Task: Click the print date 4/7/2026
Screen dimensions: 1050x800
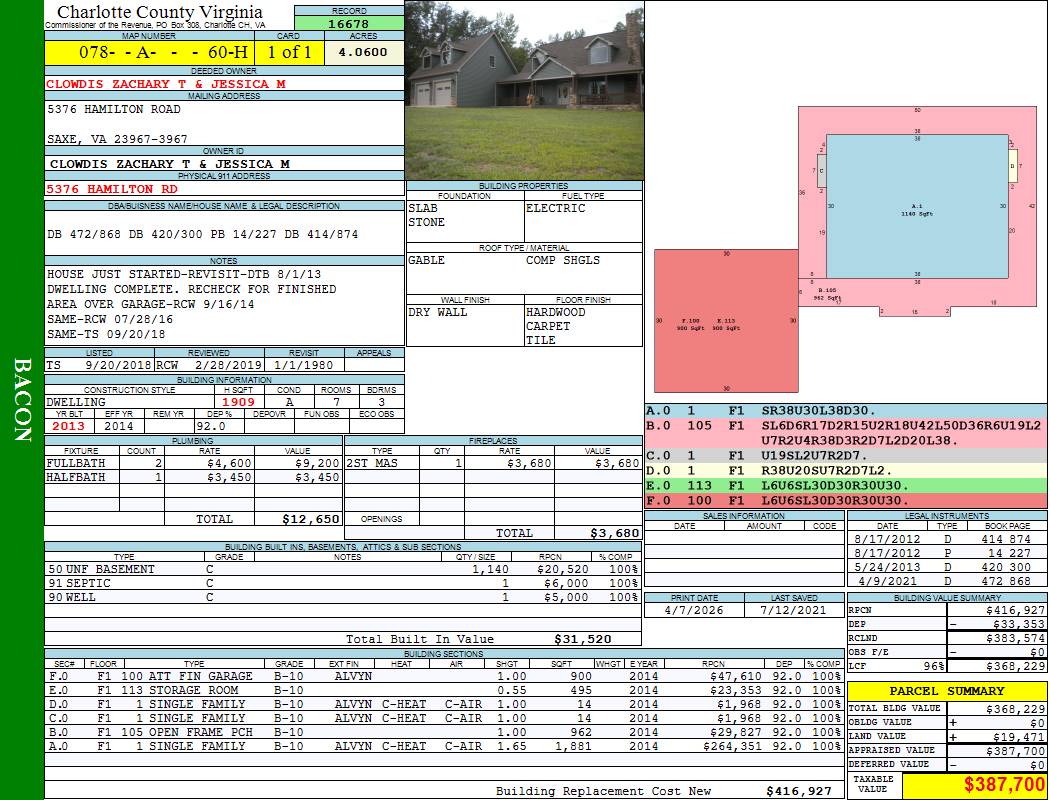Action: [x=694, y=611]
